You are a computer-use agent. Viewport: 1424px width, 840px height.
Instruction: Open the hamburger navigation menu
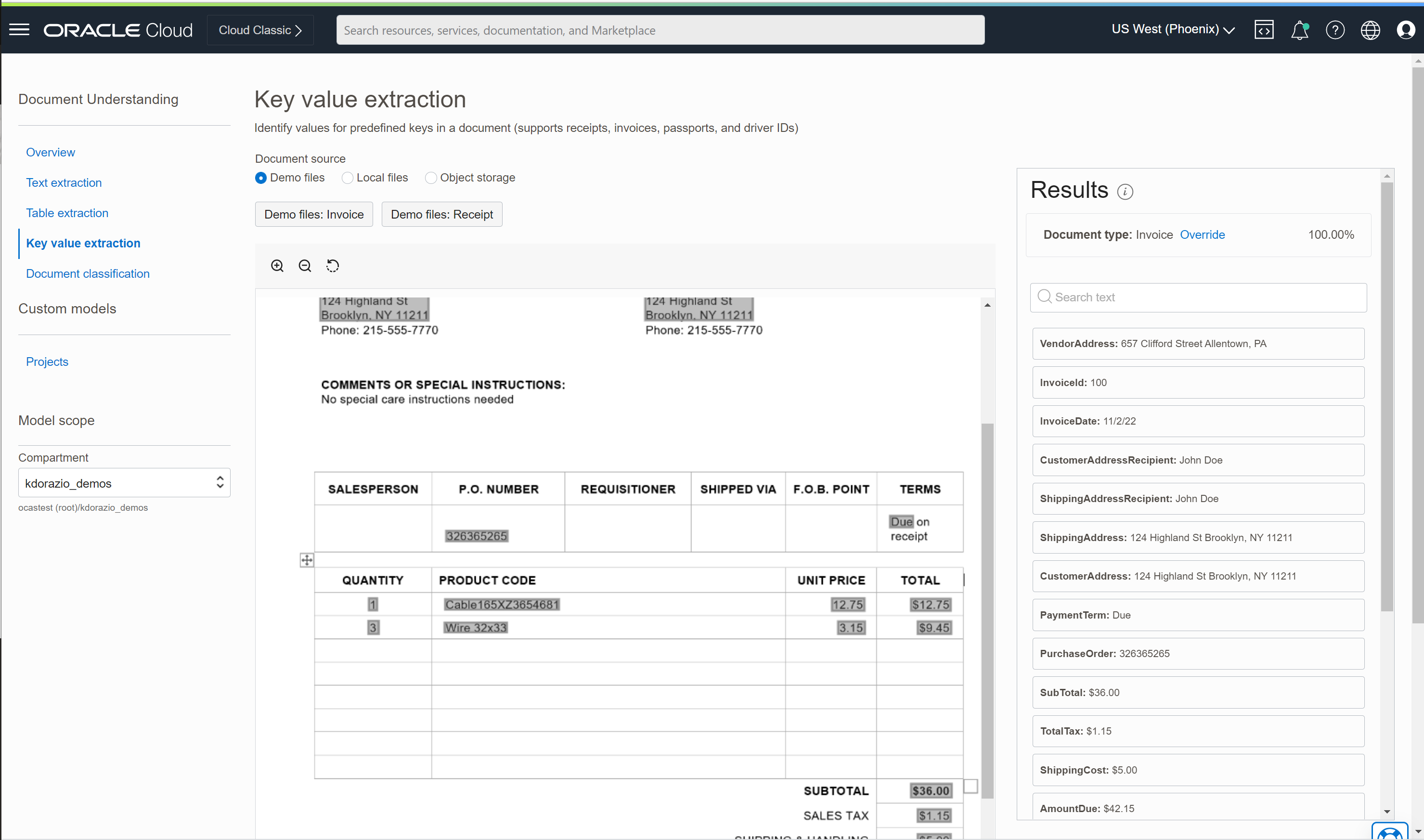19,29
